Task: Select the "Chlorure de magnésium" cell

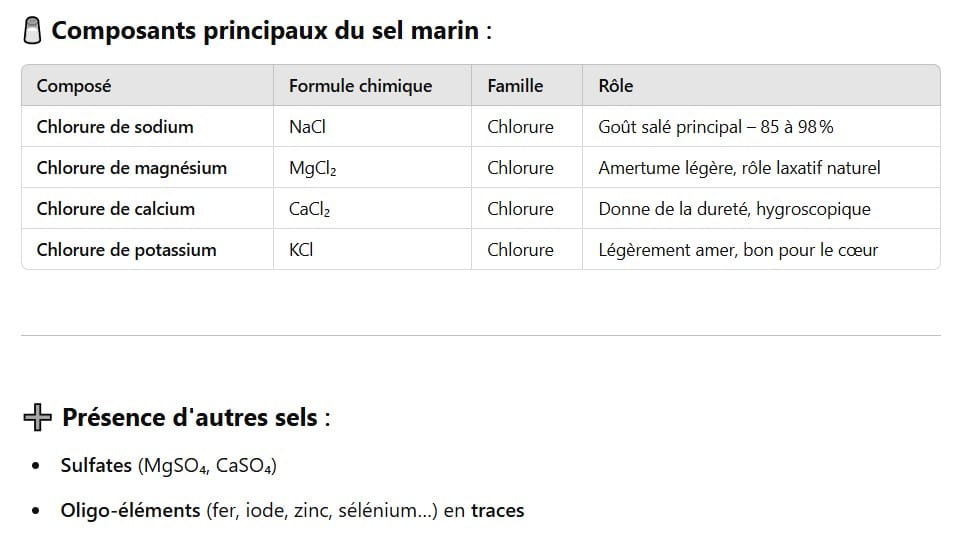Action: pyautogui.click(x=131, y=168)
